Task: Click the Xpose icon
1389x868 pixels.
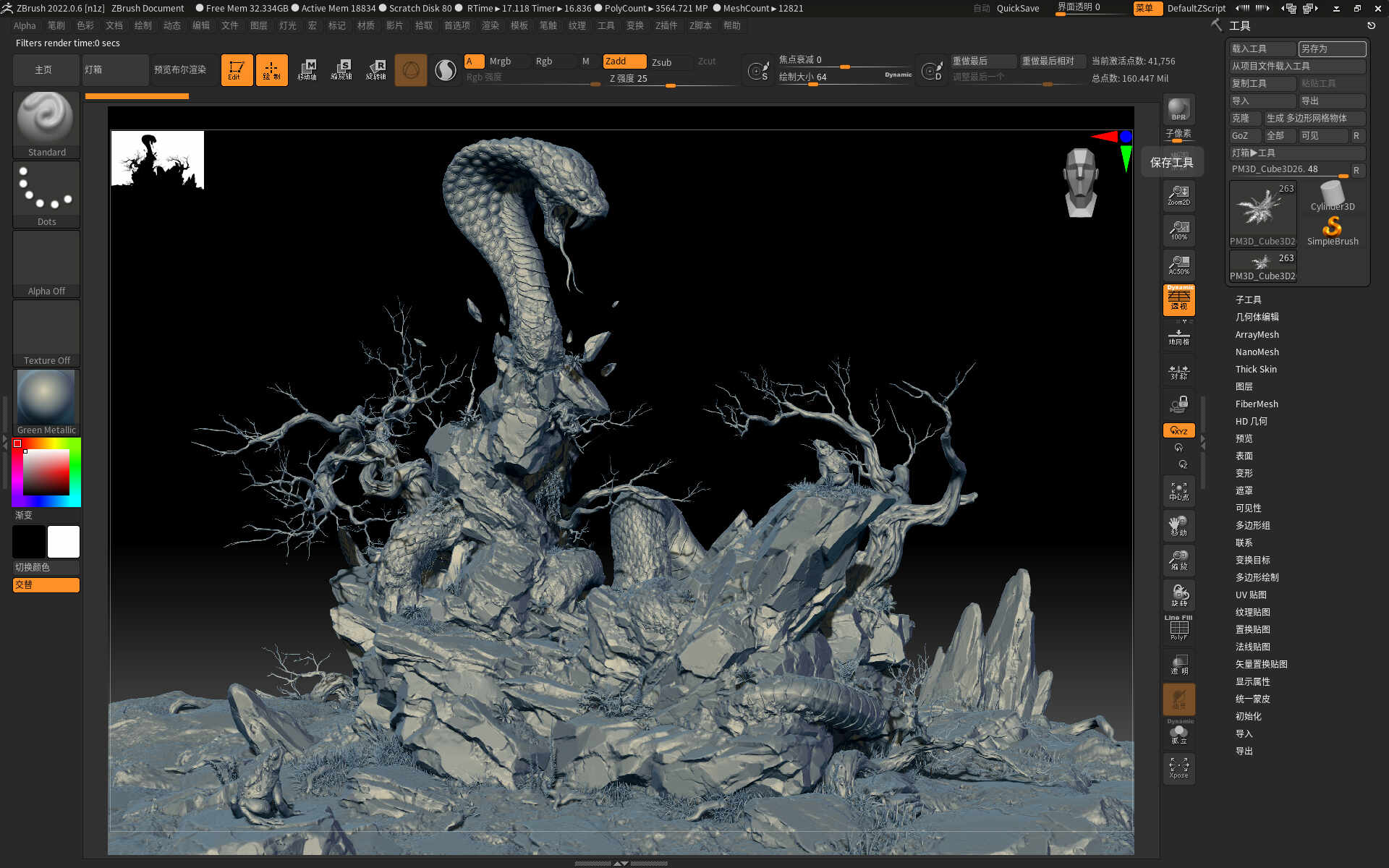Action: (x=1178, y=768)
